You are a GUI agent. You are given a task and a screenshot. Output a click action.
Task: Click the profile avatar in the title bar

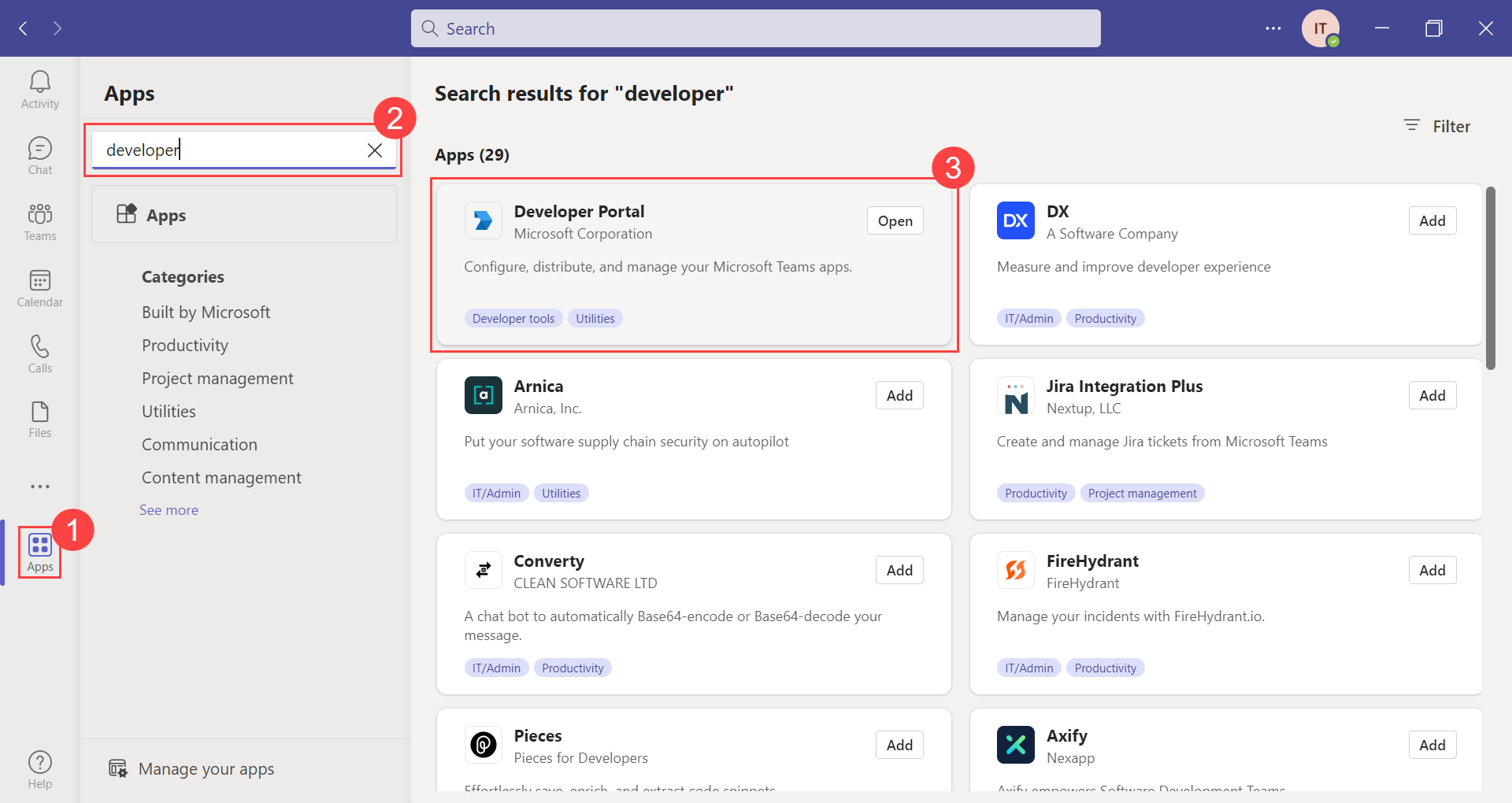pyautogui.click(x=1321, y=28)
